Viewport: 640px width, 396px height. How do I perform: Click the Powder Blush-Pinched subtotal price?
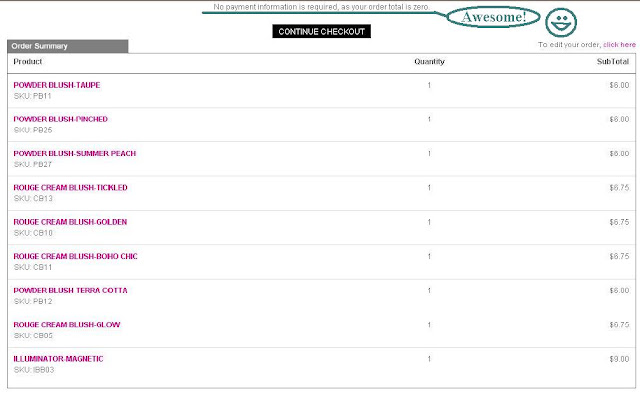(x=619, y=119)
